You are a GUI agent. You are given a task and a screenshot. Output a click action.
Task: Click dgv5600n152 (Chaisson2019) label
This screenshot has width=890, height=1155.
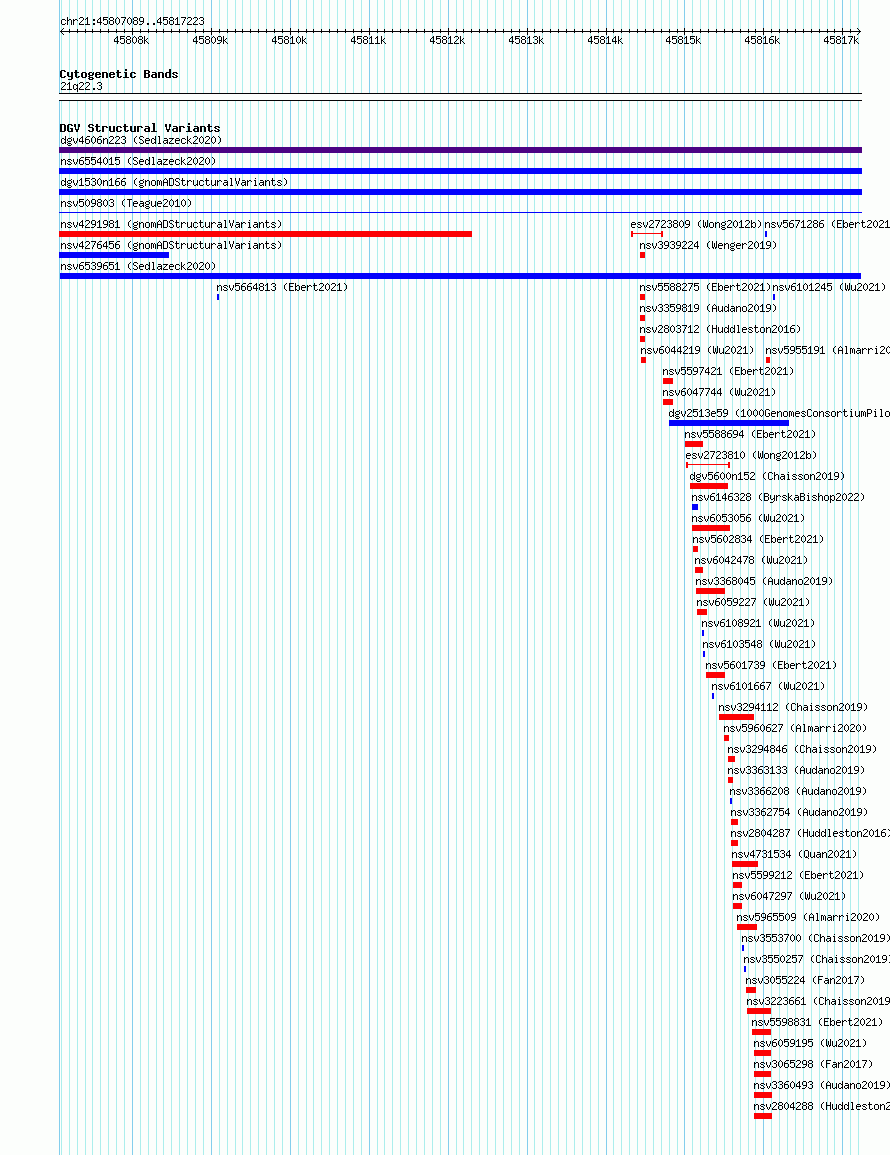pyautogui.click(x=767, y=476)
